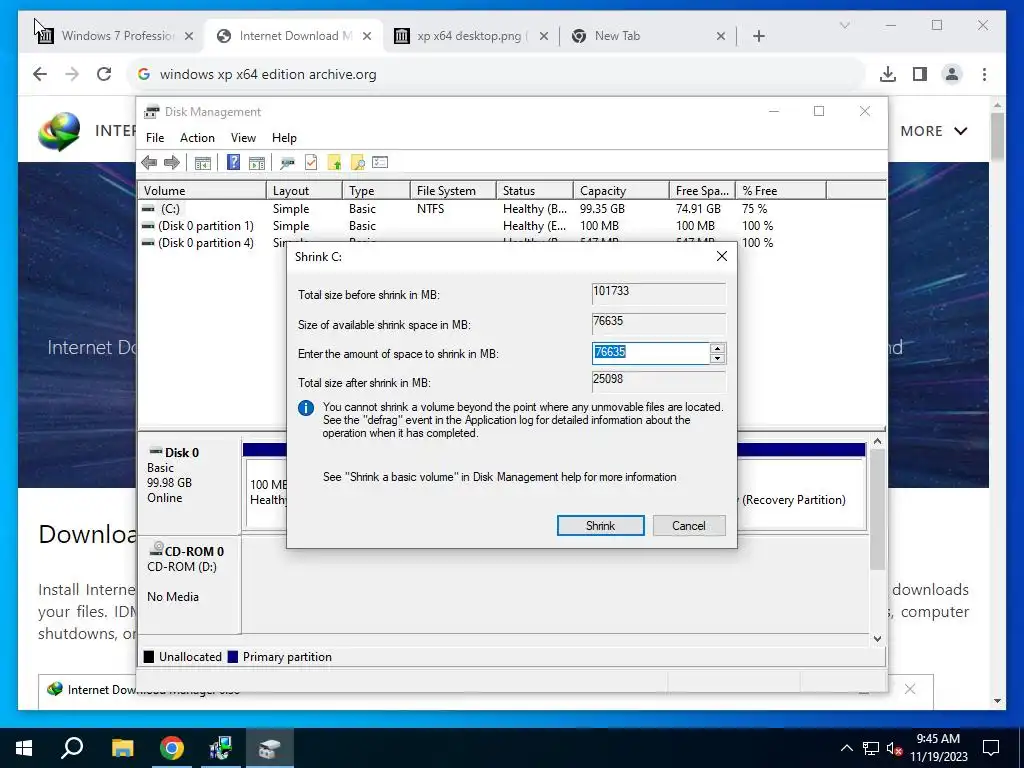Image resolution: width=1024 pixels, height=768 pixels.
Task: Open File Explorer from taskbar
Action: coord(122,748)
